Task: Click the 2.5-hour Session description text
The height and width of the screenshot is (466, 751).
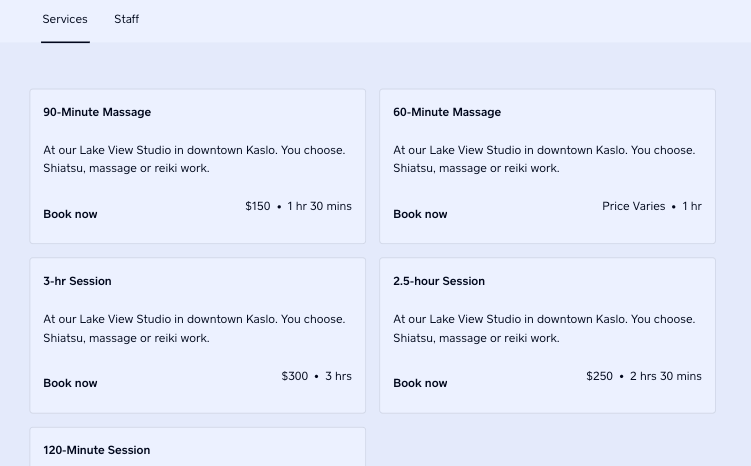Action: coord(544,328)
